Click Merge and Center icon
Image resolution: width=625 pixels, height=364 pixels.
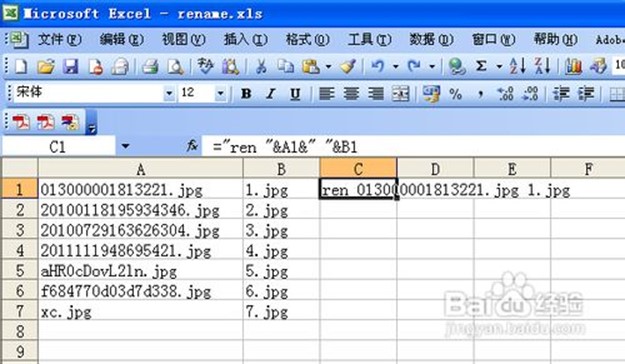click(400, 94)
